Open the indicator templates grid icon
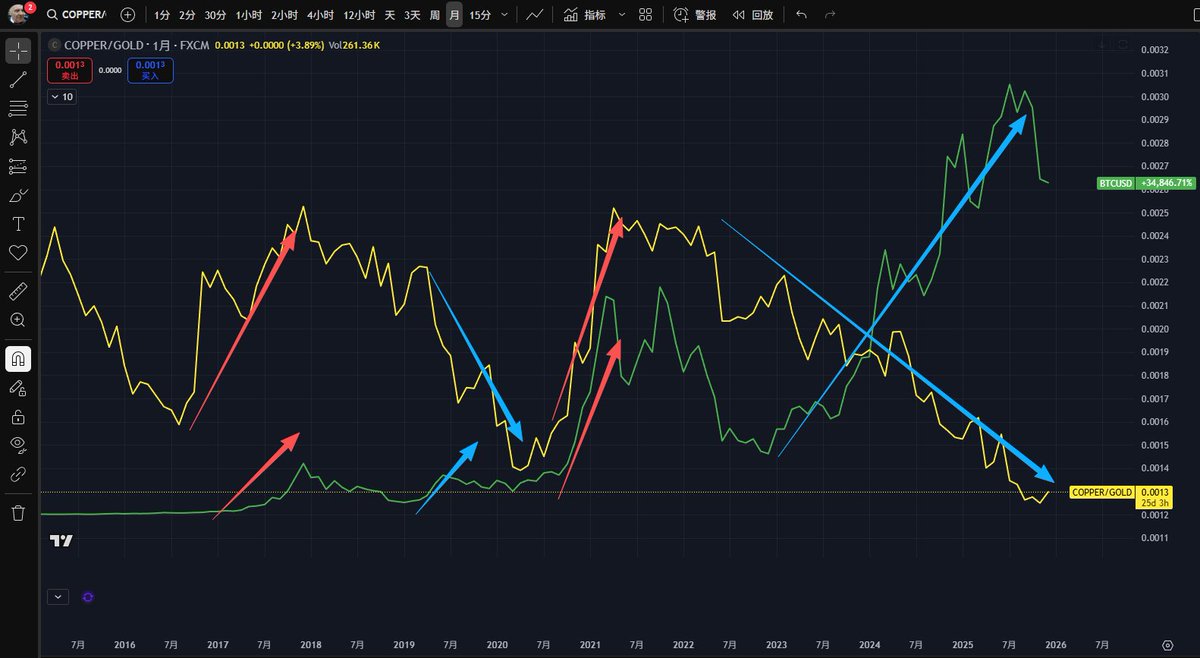 pyautogui.click(x=646, y=15)
